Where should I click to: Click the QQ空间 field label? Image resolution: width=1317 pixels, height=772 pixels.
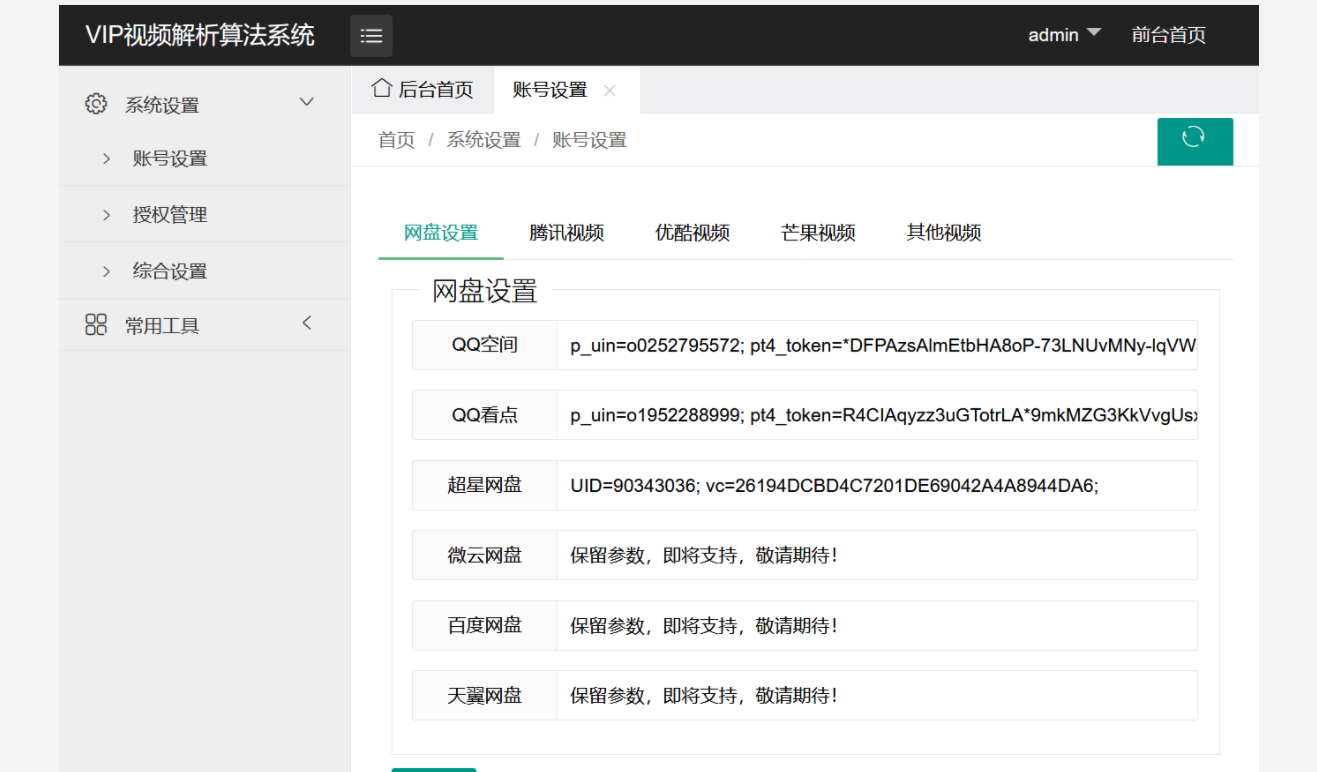coord(485,345)
